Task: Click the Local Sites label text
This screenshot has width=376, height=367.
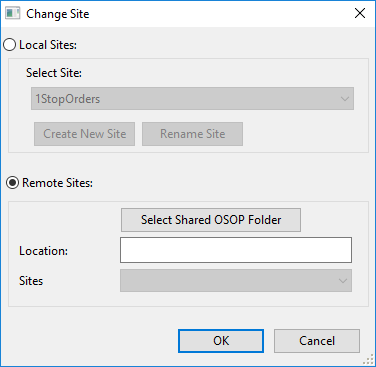Action: 48,45
